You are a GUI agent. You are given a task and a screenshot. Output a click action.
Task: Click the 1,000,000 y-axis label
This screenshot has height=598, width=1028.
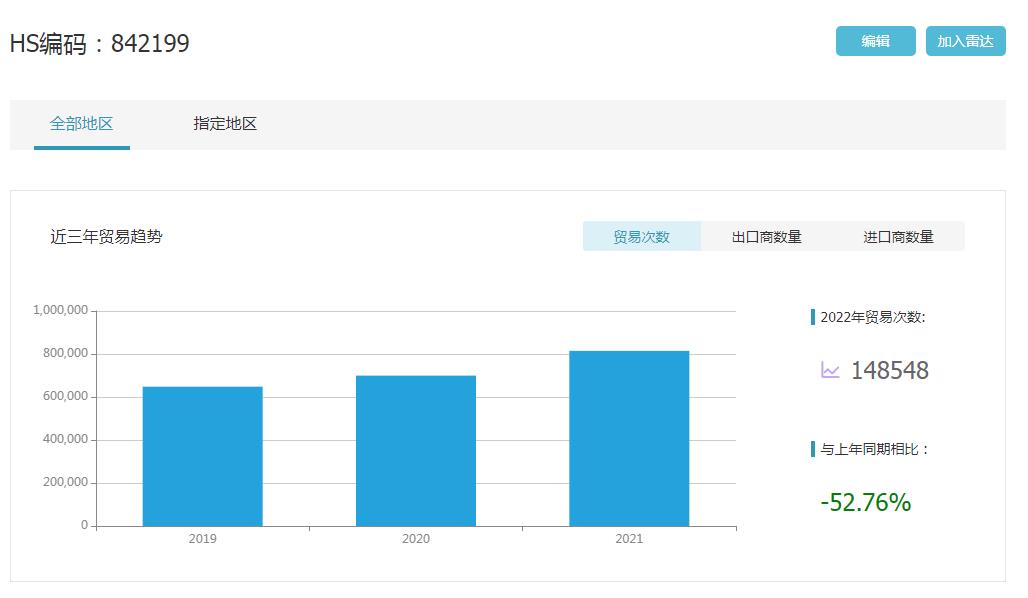tap(61, 311)
